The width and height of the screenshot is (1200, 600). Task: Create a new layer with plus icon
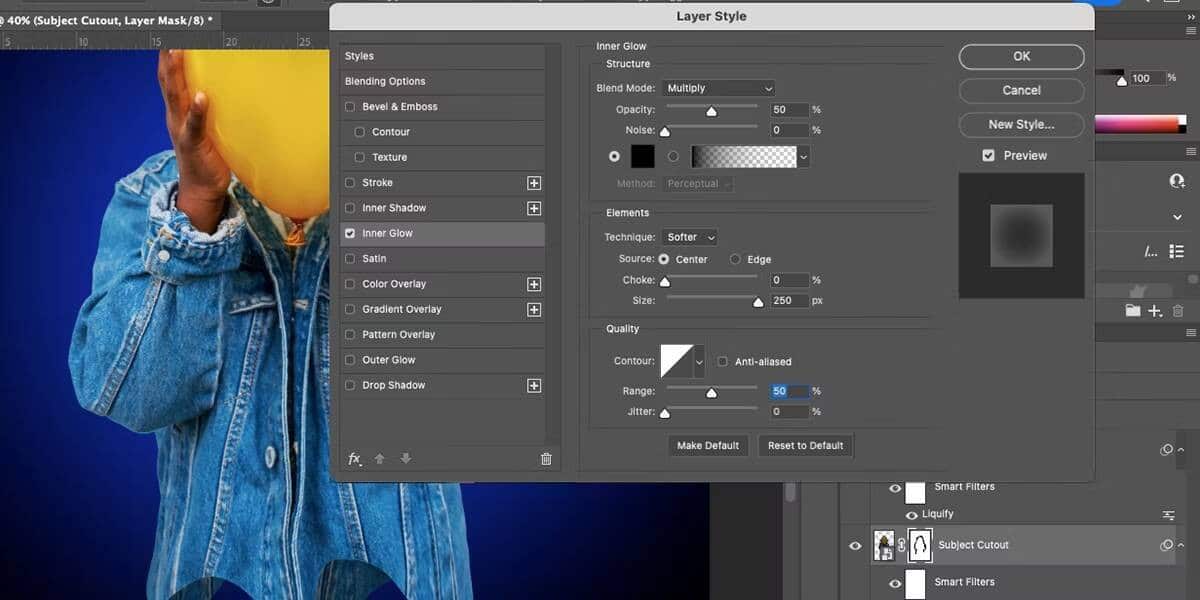[1154, 311]
